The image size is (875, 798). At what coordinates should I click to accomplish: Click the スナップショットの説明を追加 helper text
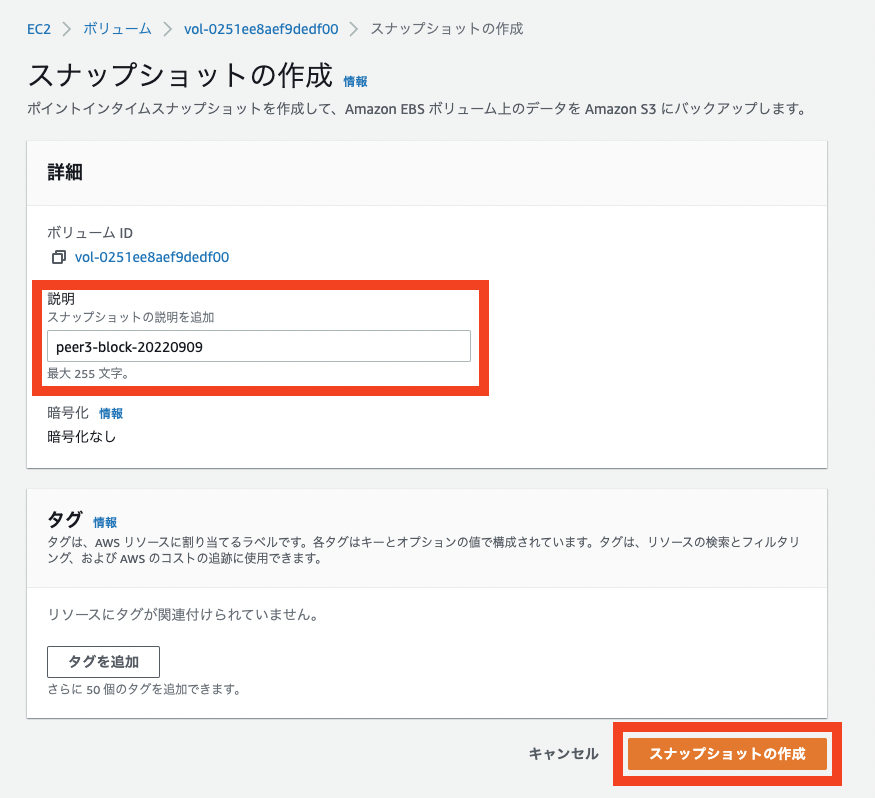[x=131, y=318]
